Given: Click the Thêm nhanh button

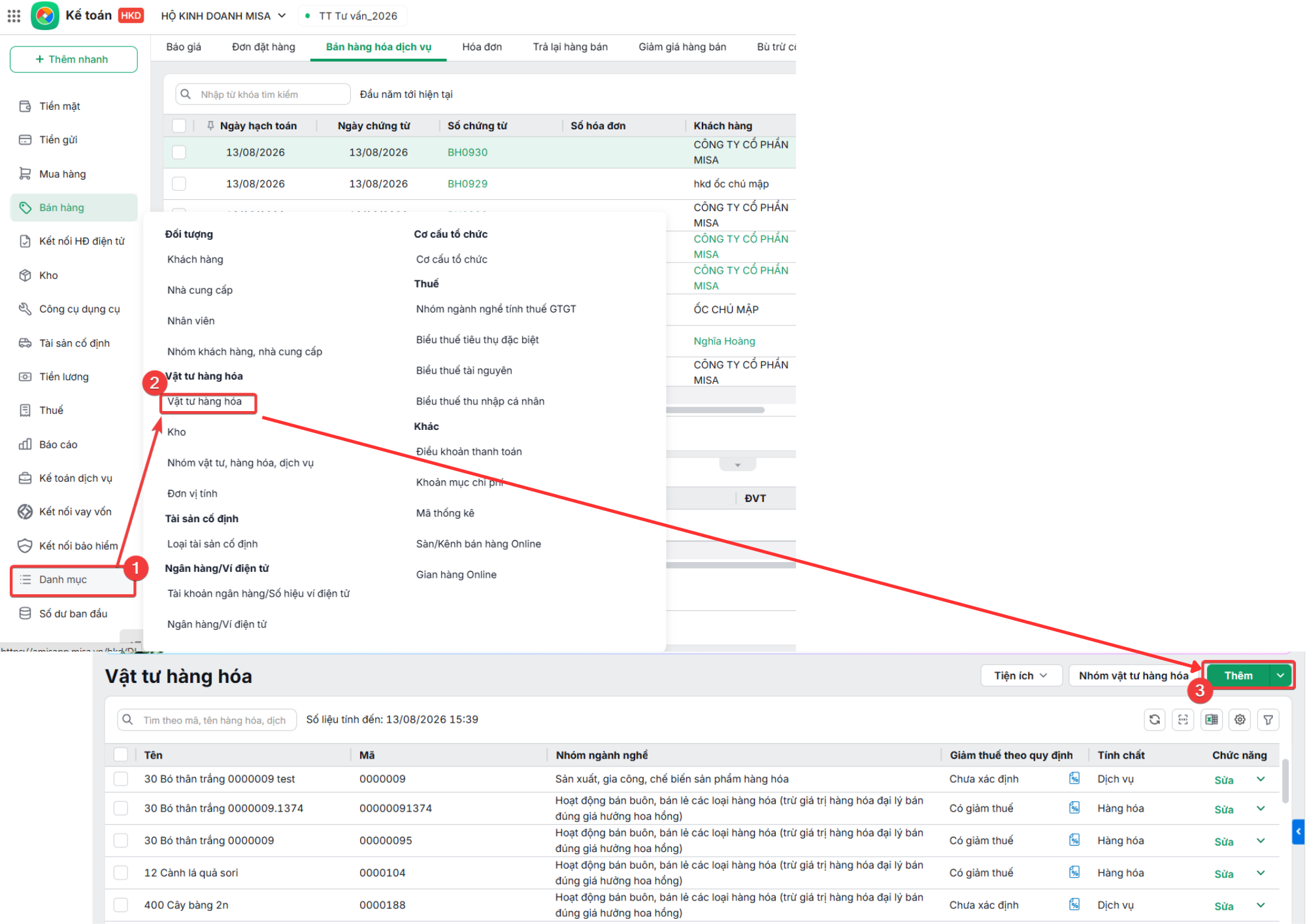Looking at the screenshot, I should click(x=73, y=59).
